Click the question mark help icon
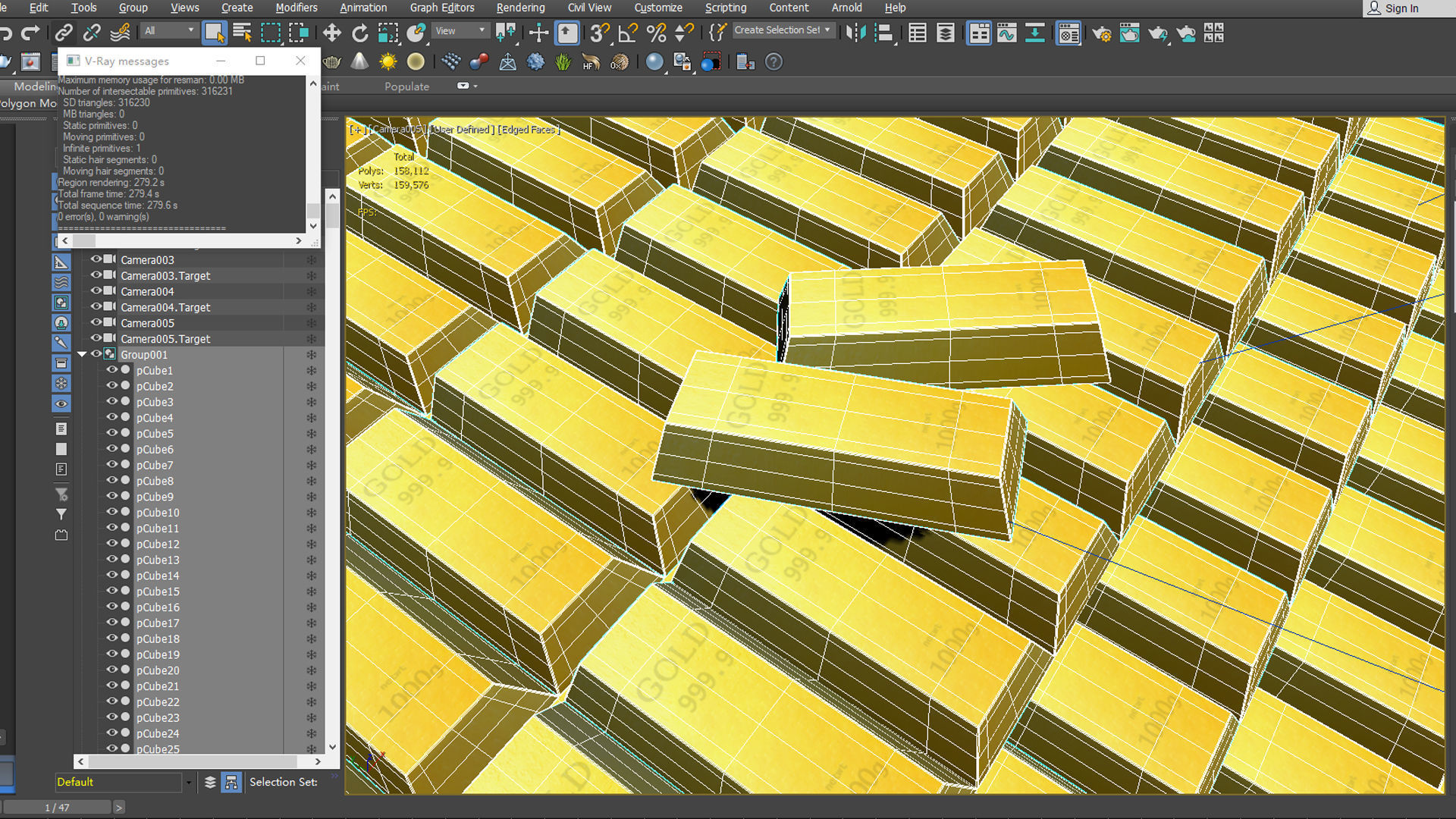The height and width of the screenshot is (819, 1456). [773, 61]
